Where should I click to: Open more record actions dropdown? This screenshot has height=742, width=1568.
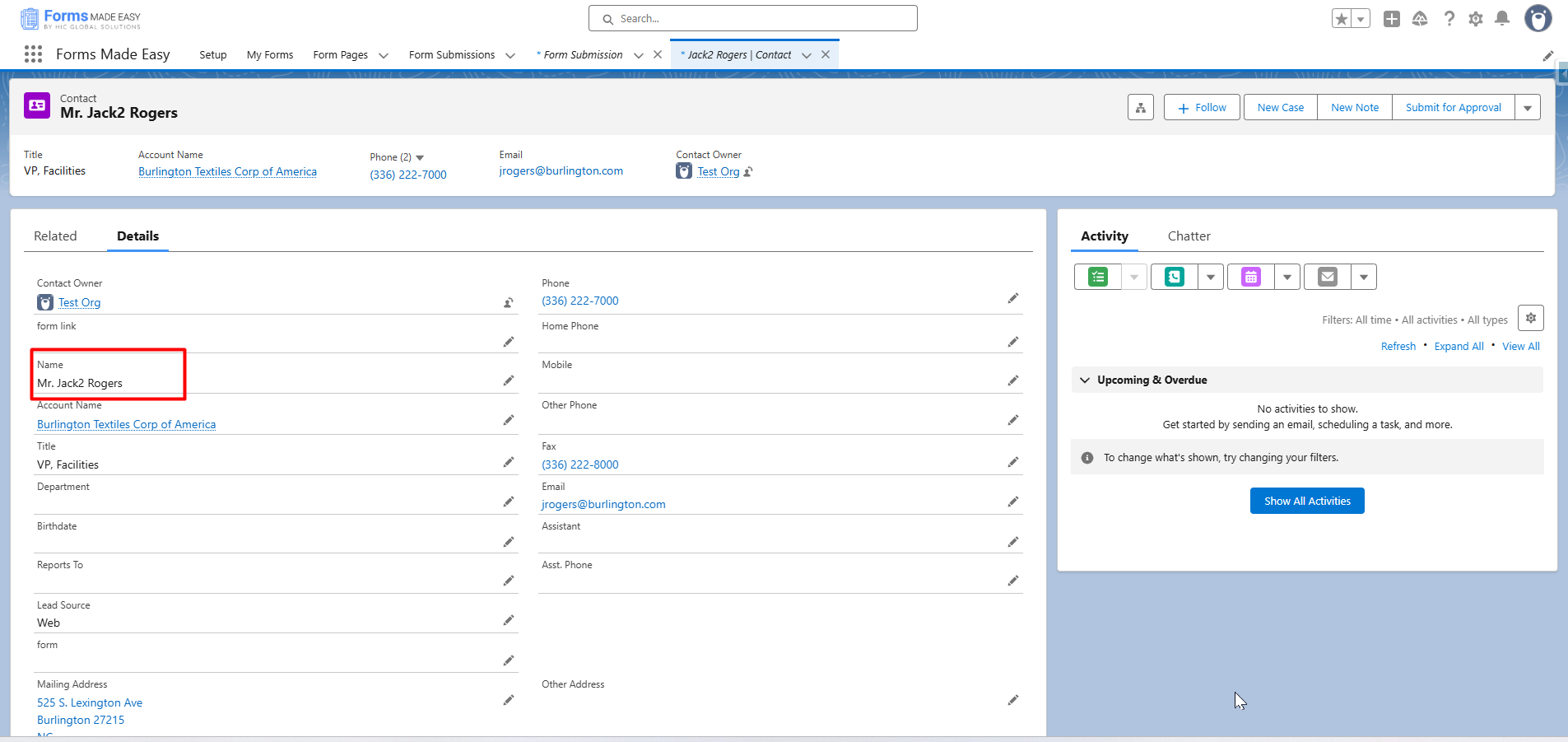[1528, 108]
